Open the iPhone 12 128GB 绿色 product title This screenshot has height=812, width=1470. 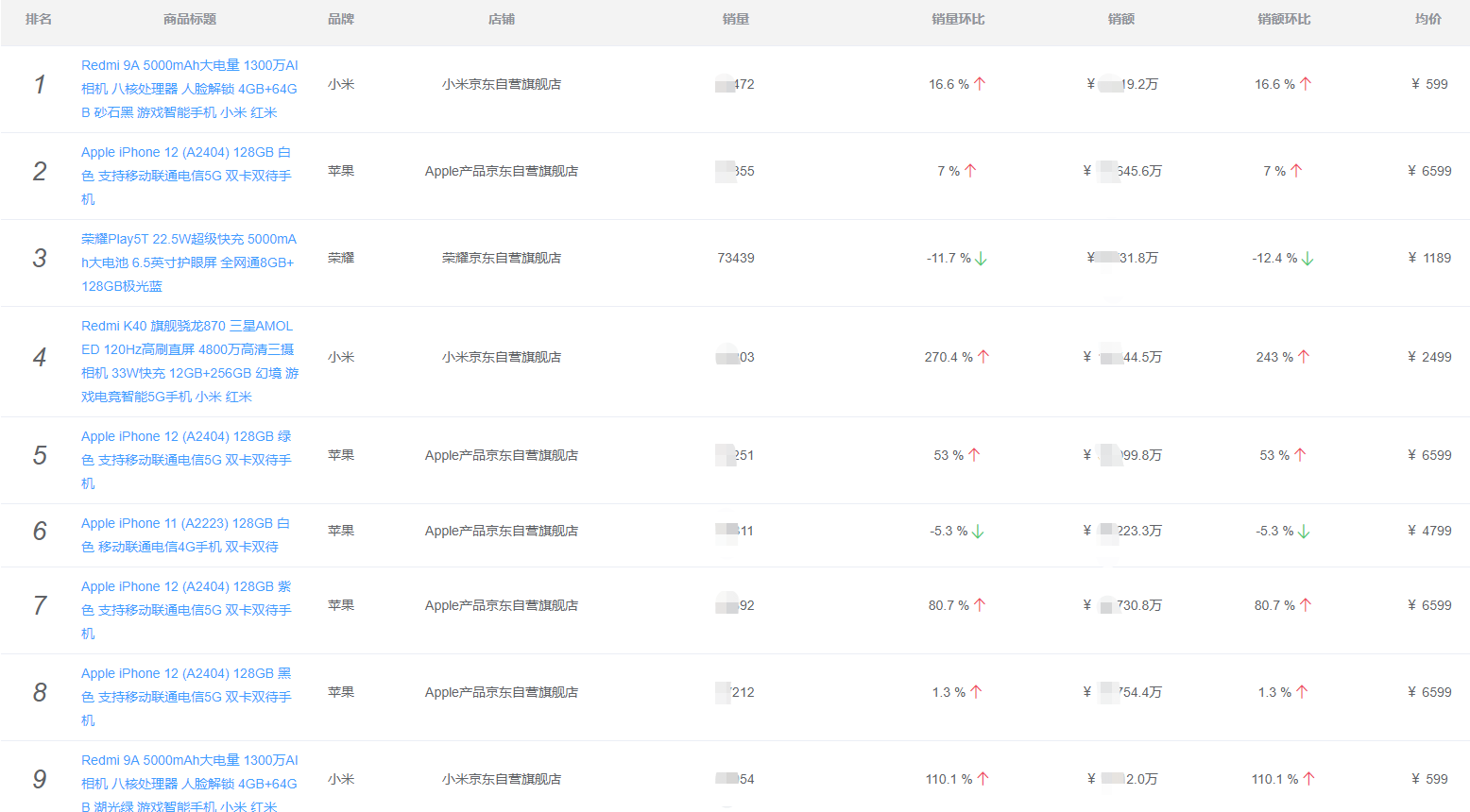click(186, 460)
